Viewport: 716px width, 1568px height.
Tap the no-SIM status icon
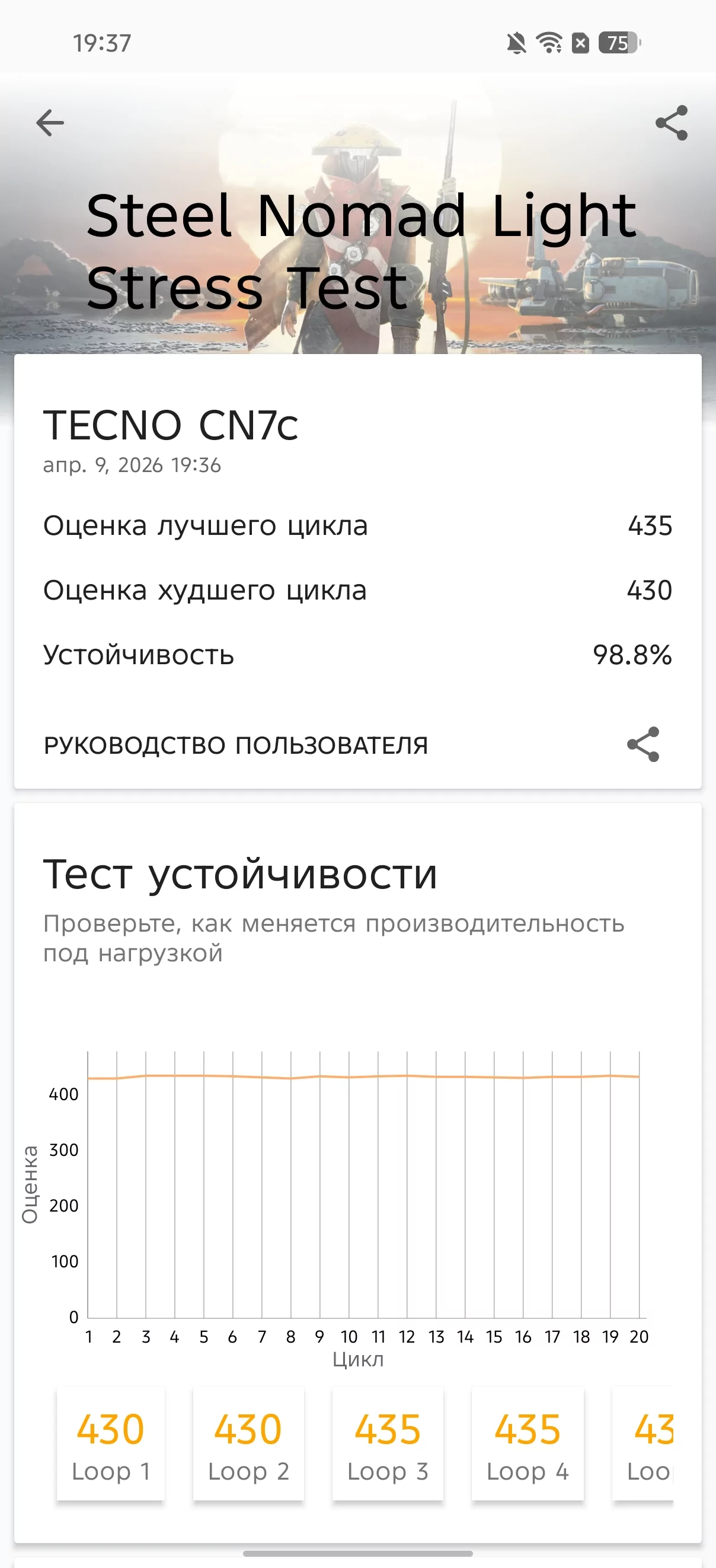tap(580, 43)
